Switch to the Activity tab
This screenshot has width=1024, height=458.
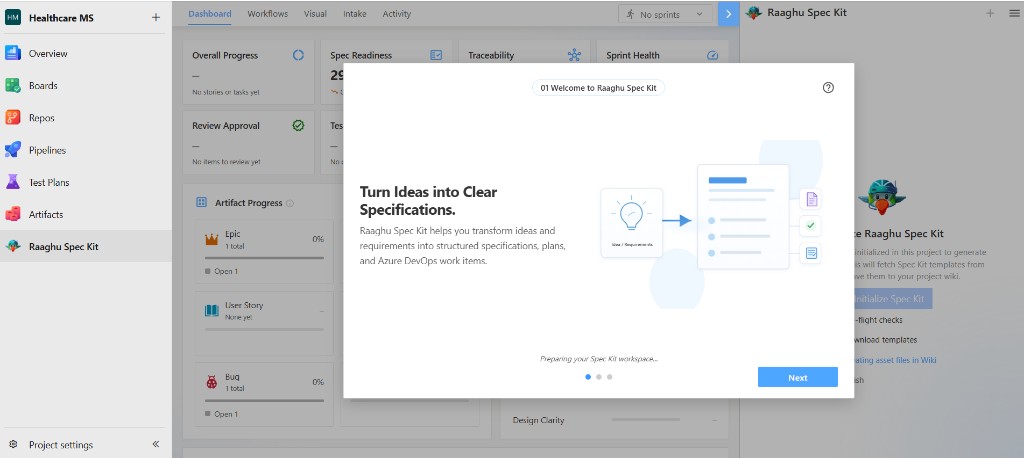click(397, 14)
